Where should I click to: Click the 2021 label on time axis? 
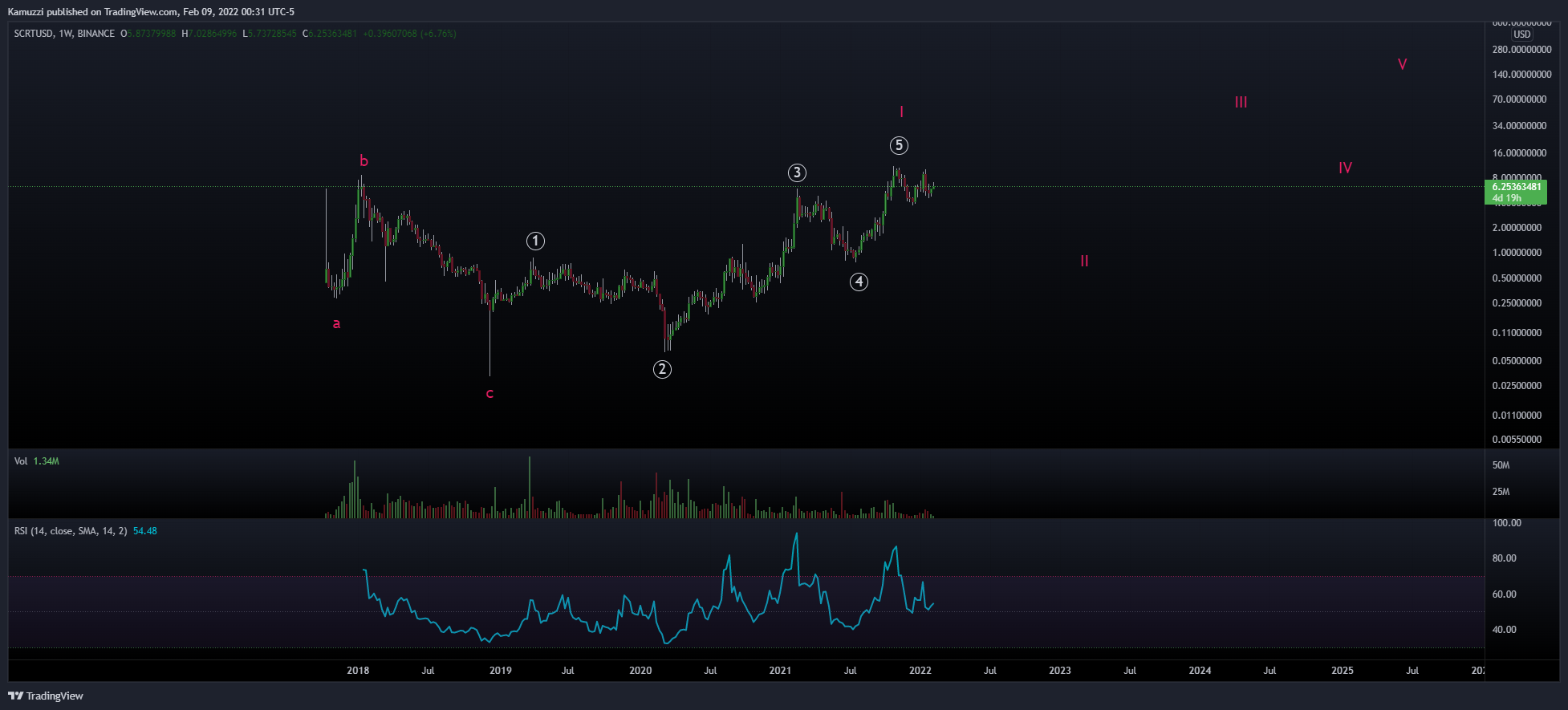point(780,671)
